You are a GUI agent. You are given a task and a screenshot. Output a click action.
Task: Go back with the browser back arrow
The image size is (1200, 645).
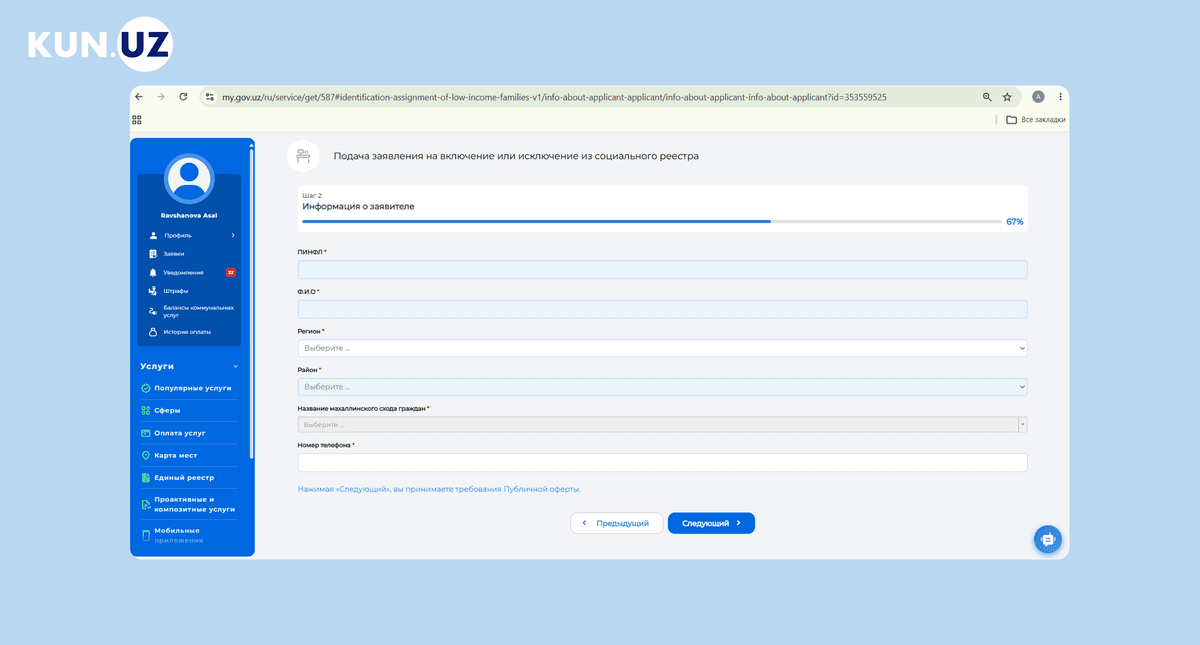click(139, 97)
